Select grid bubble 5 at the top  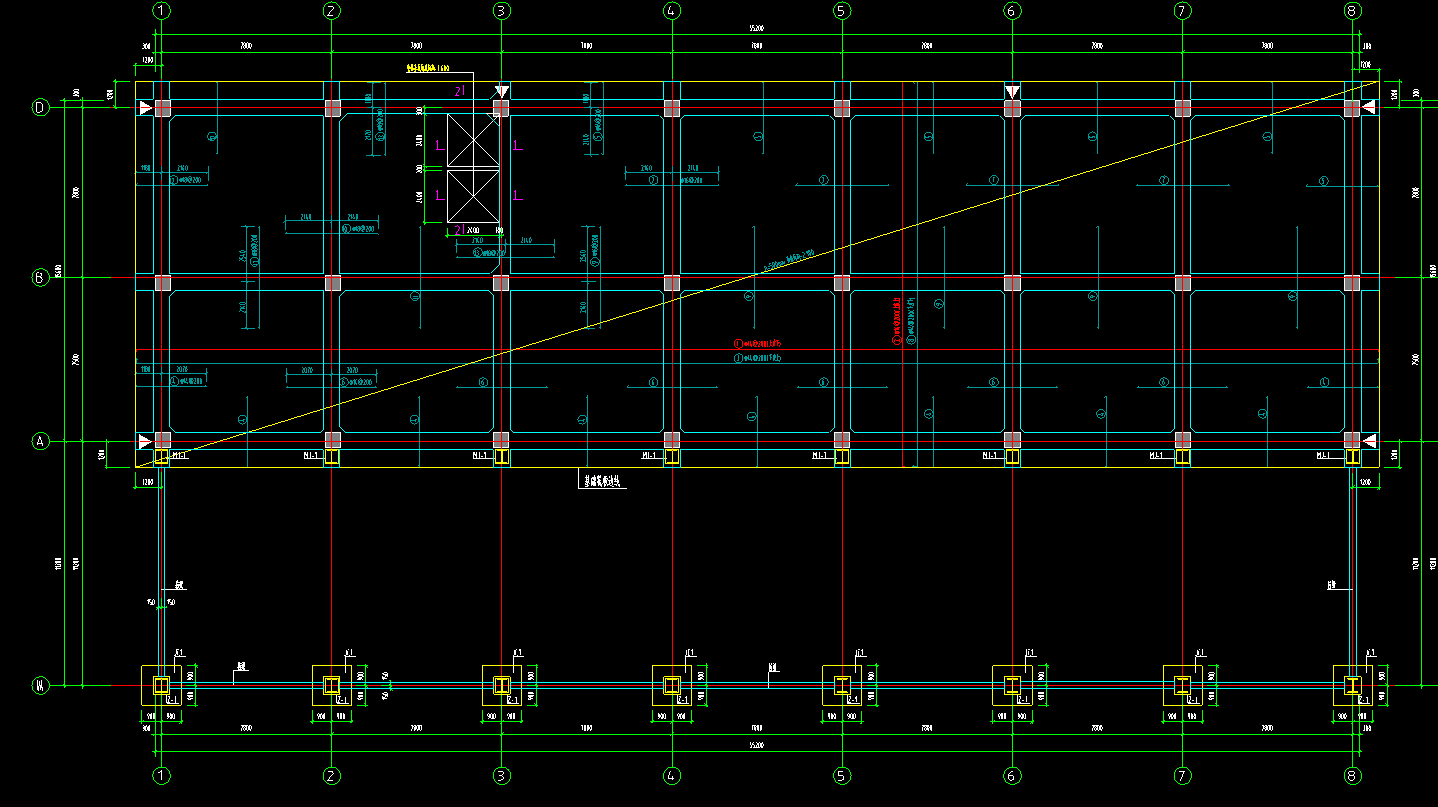pyautogui.click(x=842, y=11)
